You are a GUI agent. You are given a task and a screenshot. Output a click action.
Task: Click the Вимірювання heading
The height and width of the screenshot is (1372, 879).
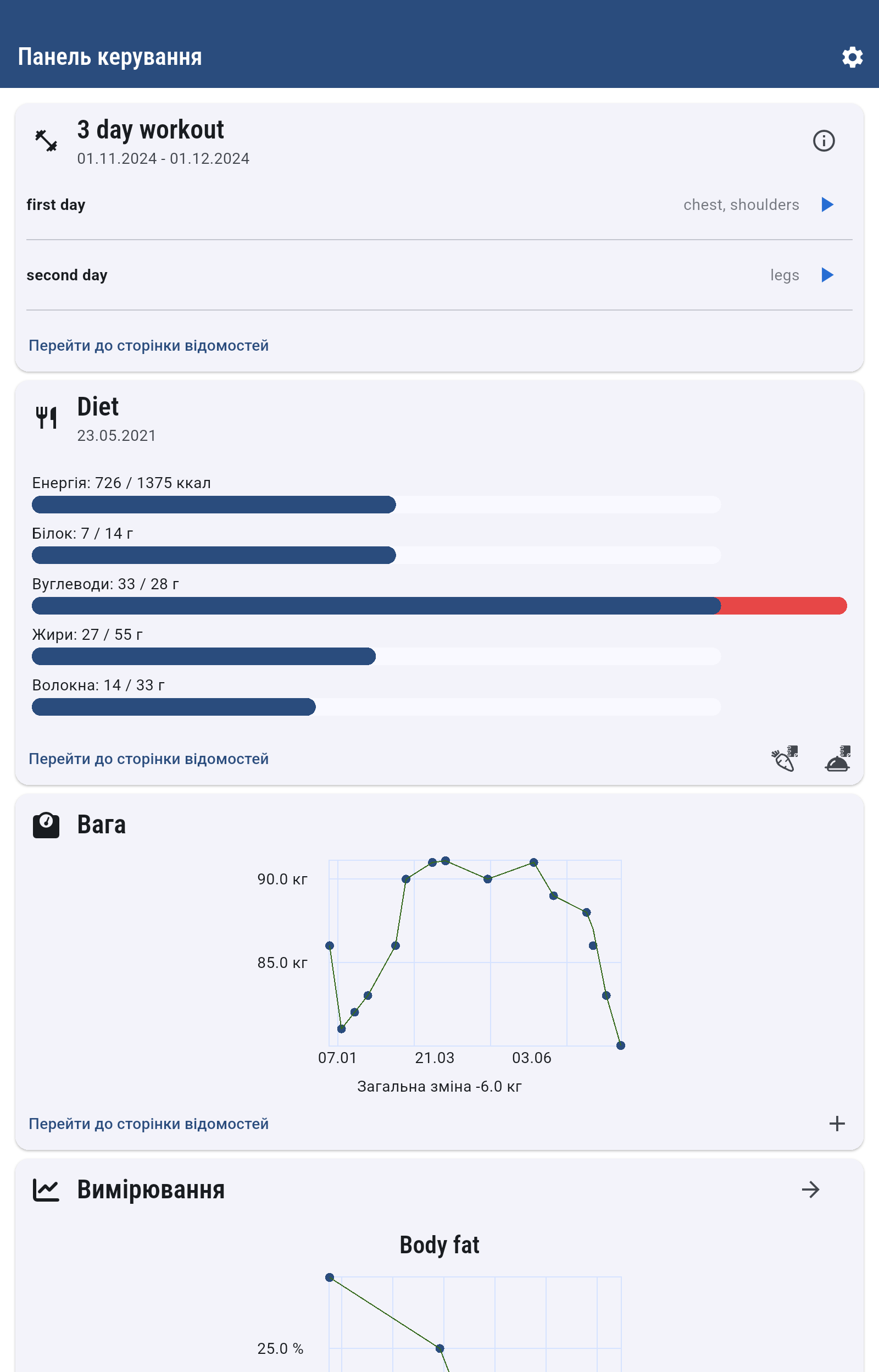151,1190
